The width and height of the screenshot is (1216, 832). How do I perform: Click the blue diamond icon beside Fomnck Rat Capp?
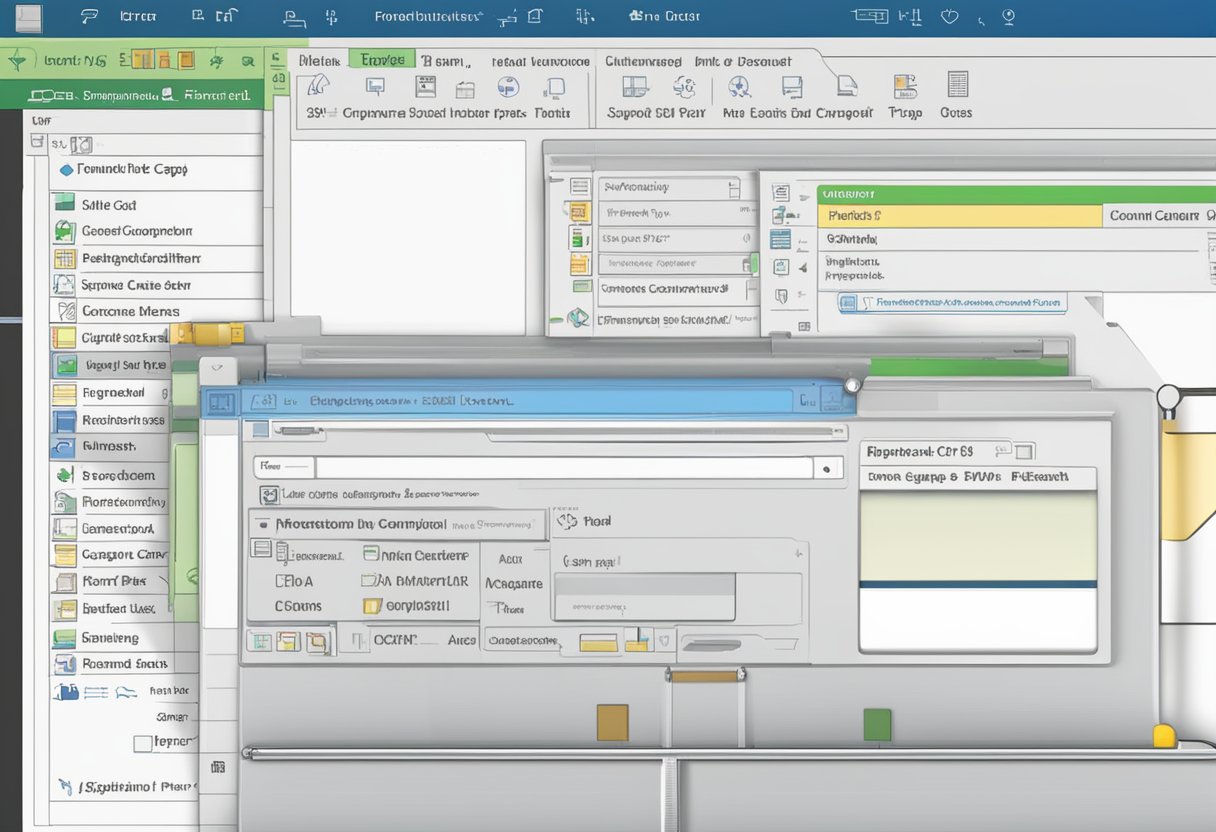tap(66, 170)
